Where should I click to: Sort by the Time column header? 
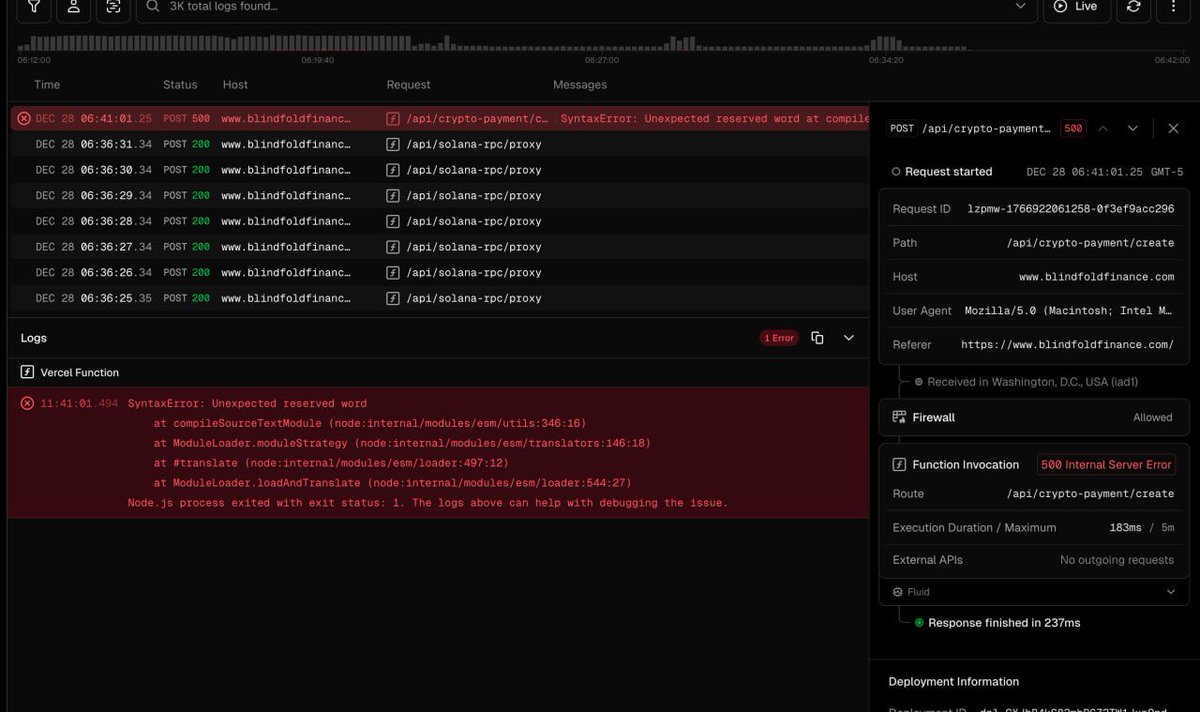pyautogui.click(x=47, y=85)
